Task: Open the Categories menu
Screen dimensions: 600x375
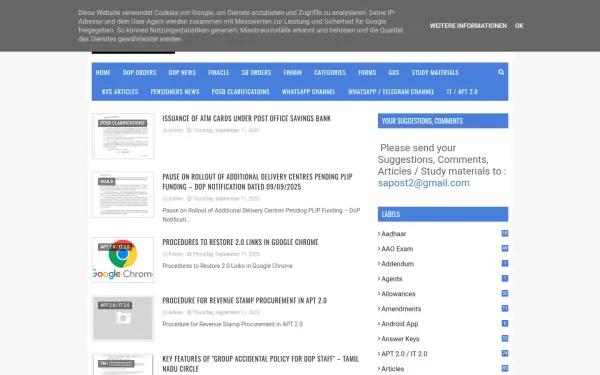Action: [330, 72]
